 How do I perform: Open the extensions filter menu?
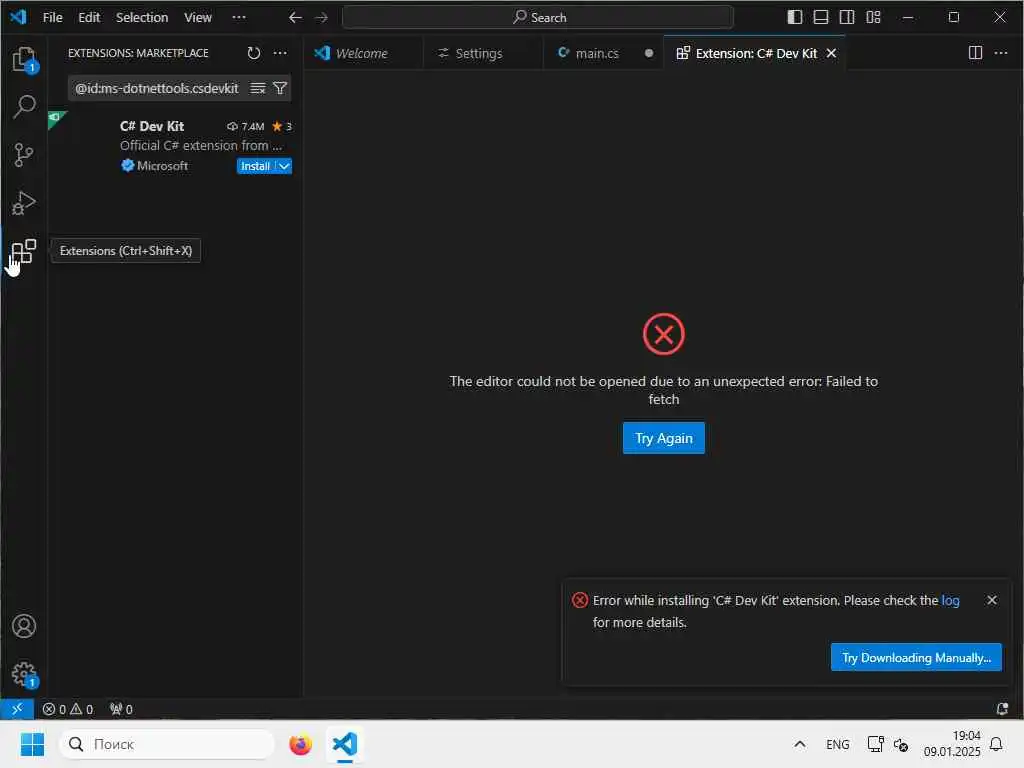tap(280, 88)
